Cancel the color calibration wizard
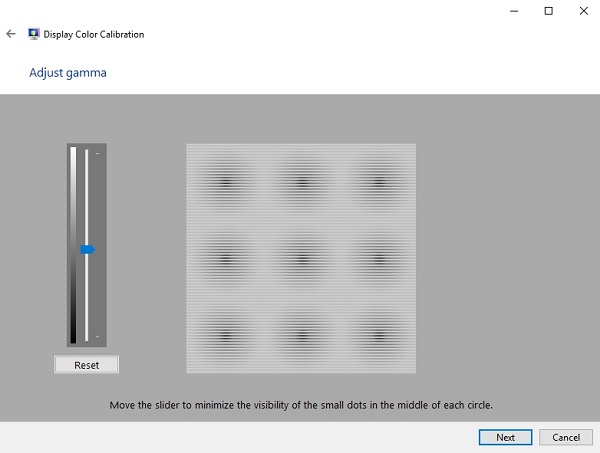The height and width of the screenshot is (453, 600). click(x=566, y=437)
